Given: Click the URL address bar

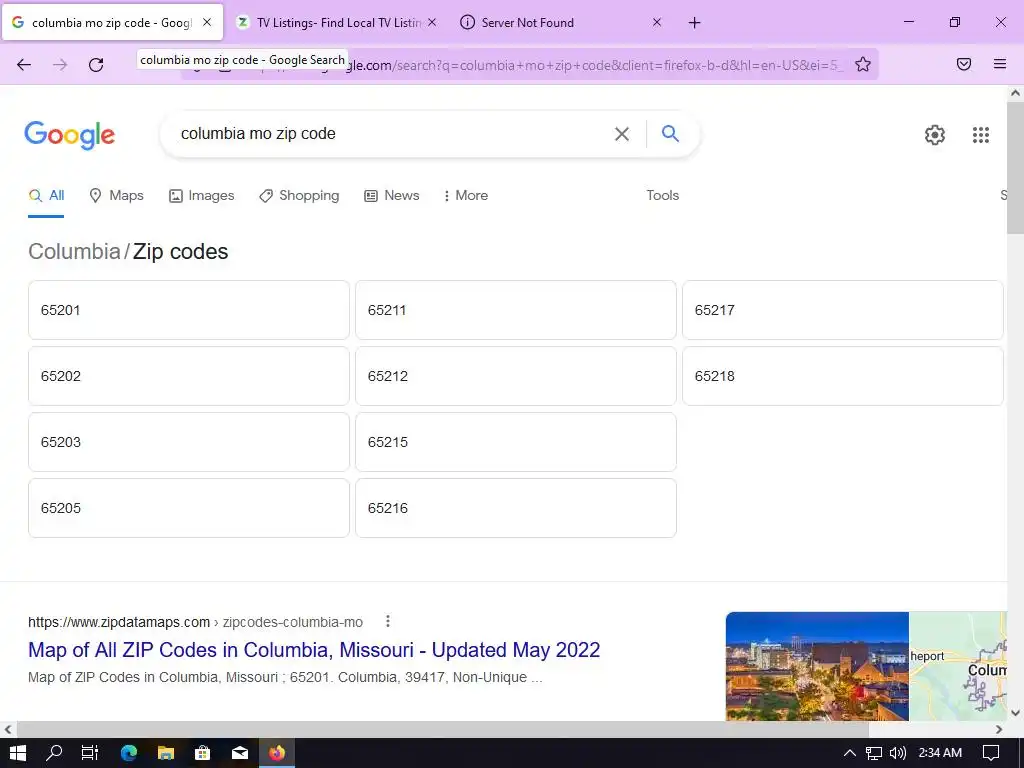Looking at the screenshot, I should 529,65.
